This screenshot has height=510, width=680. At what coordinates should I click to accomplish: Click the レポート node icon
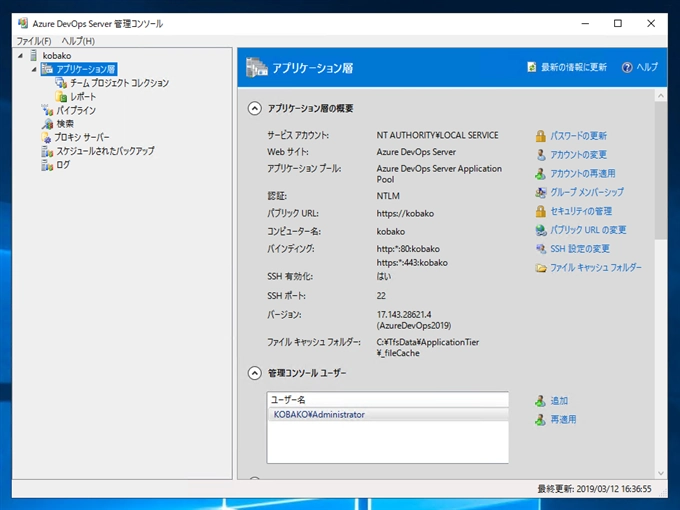pyautogui.click(x=61, y=96)
